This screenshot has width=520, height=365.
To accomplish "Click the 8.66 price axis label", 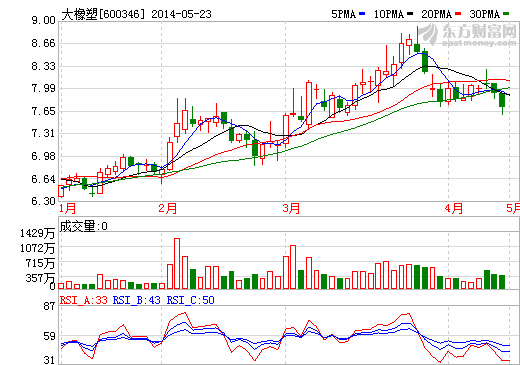I will [x=43, y=43].
